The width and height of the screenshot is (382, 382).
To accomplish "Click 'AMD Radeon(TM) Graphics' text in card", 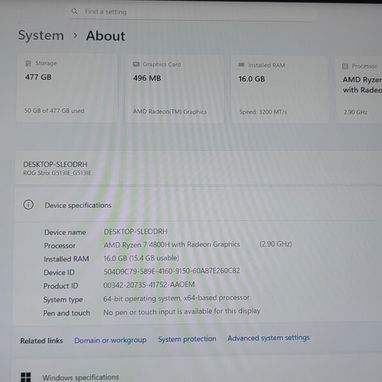I will (x=170, y=112).
